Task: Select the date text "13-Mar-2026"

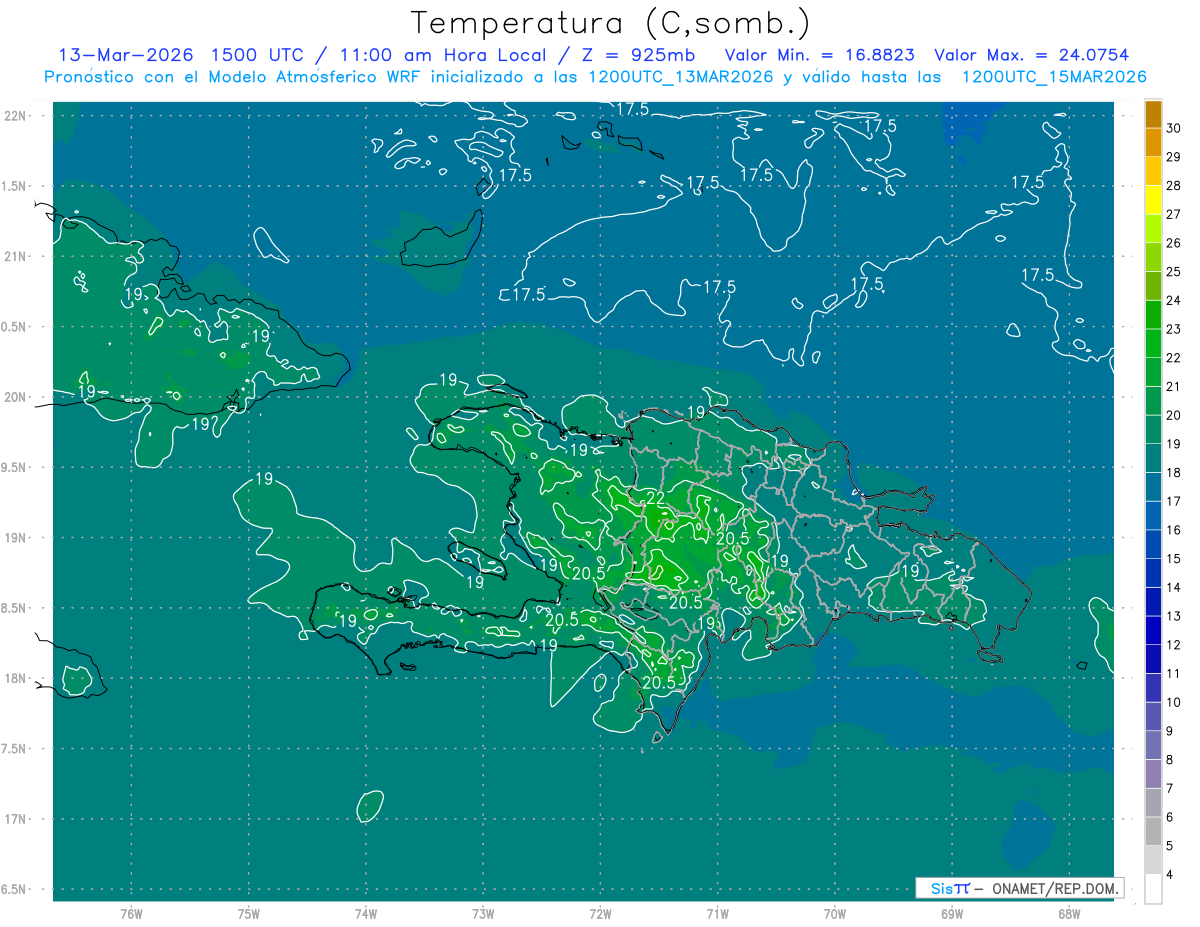Action: pos(126,55)
